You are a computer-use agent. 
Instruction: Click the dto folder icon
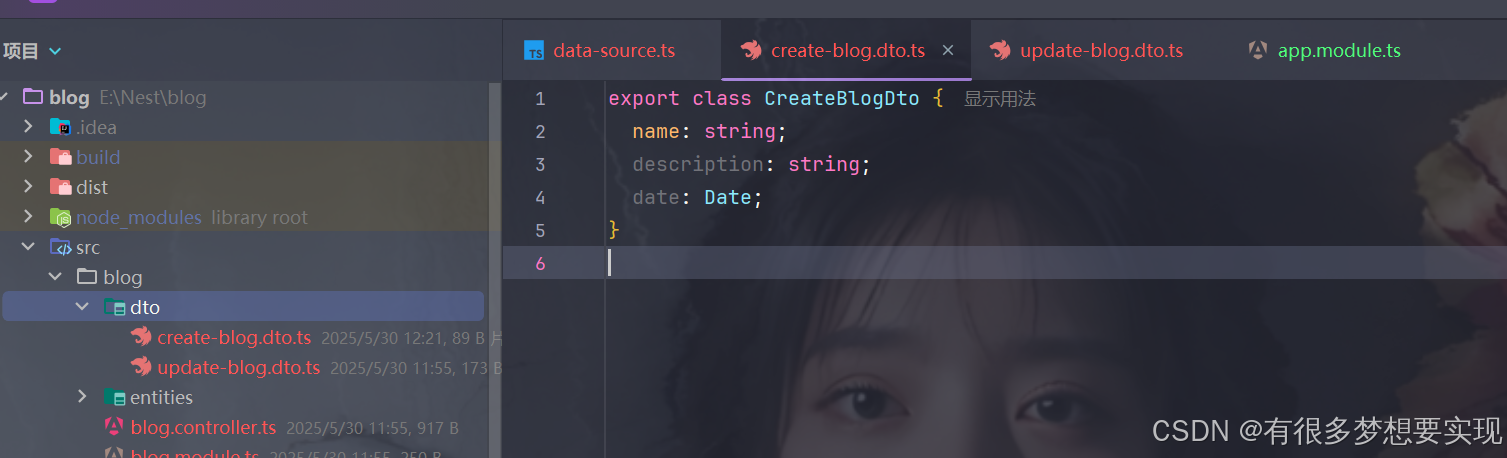click(114, 307)
